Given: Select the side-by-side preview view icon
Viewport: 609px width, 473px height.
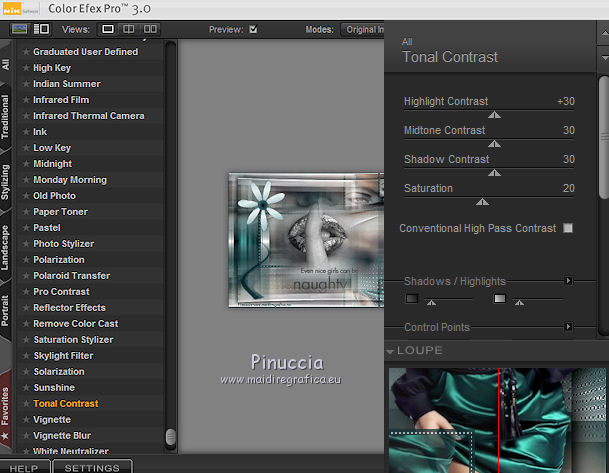Looking at the screenshot, I should (150, 29).
